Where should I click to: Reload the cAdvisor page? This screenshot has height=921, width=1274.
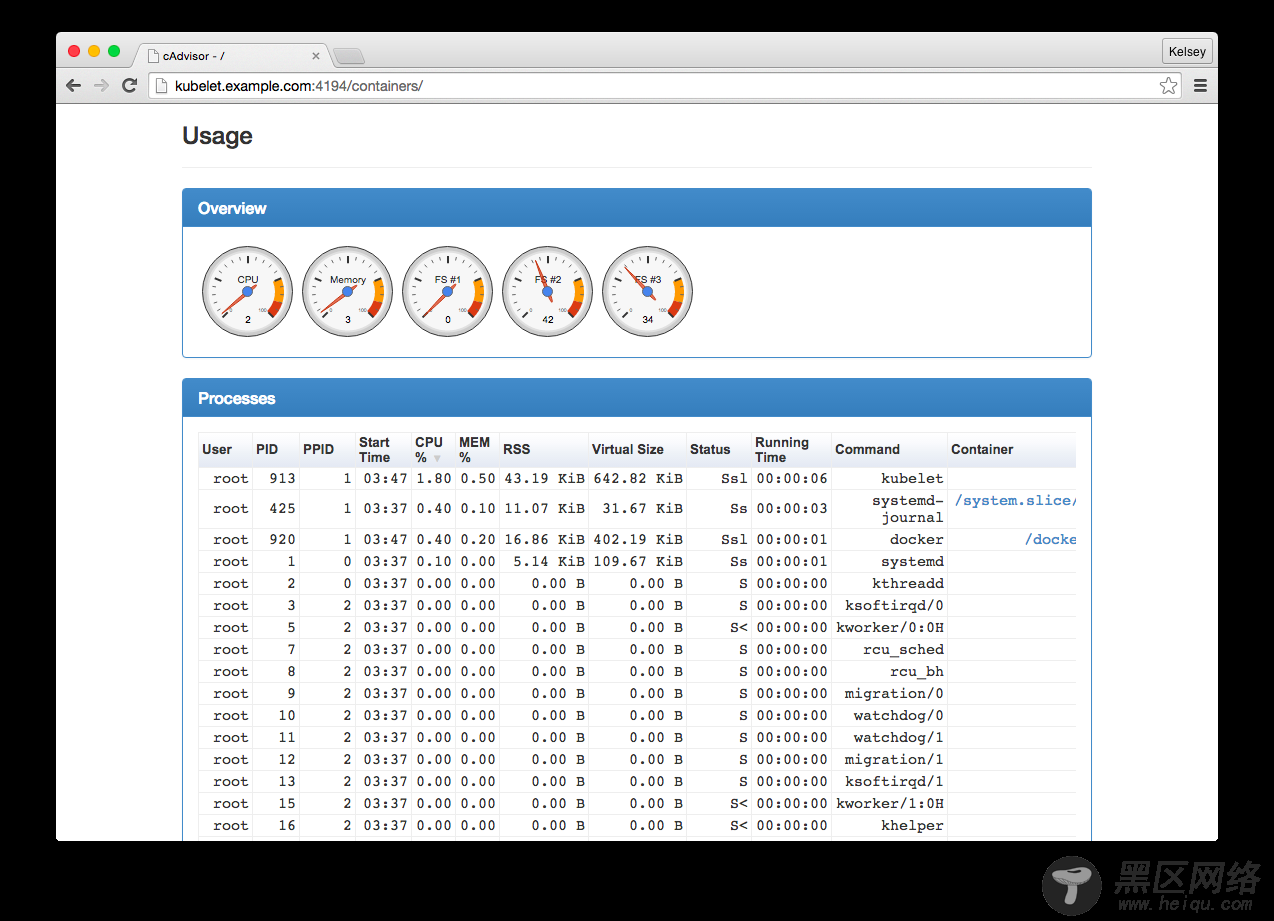(129, 86)
